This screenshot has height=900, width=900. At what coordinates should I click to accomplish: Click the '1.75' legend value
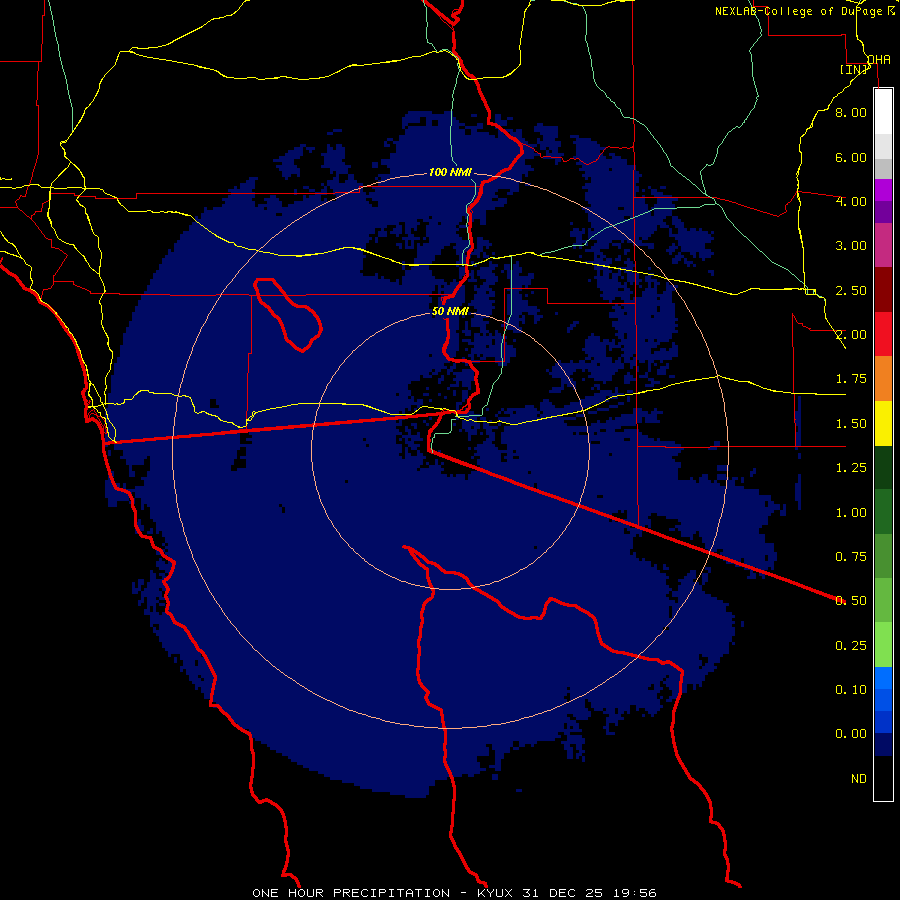click(851, 379)
